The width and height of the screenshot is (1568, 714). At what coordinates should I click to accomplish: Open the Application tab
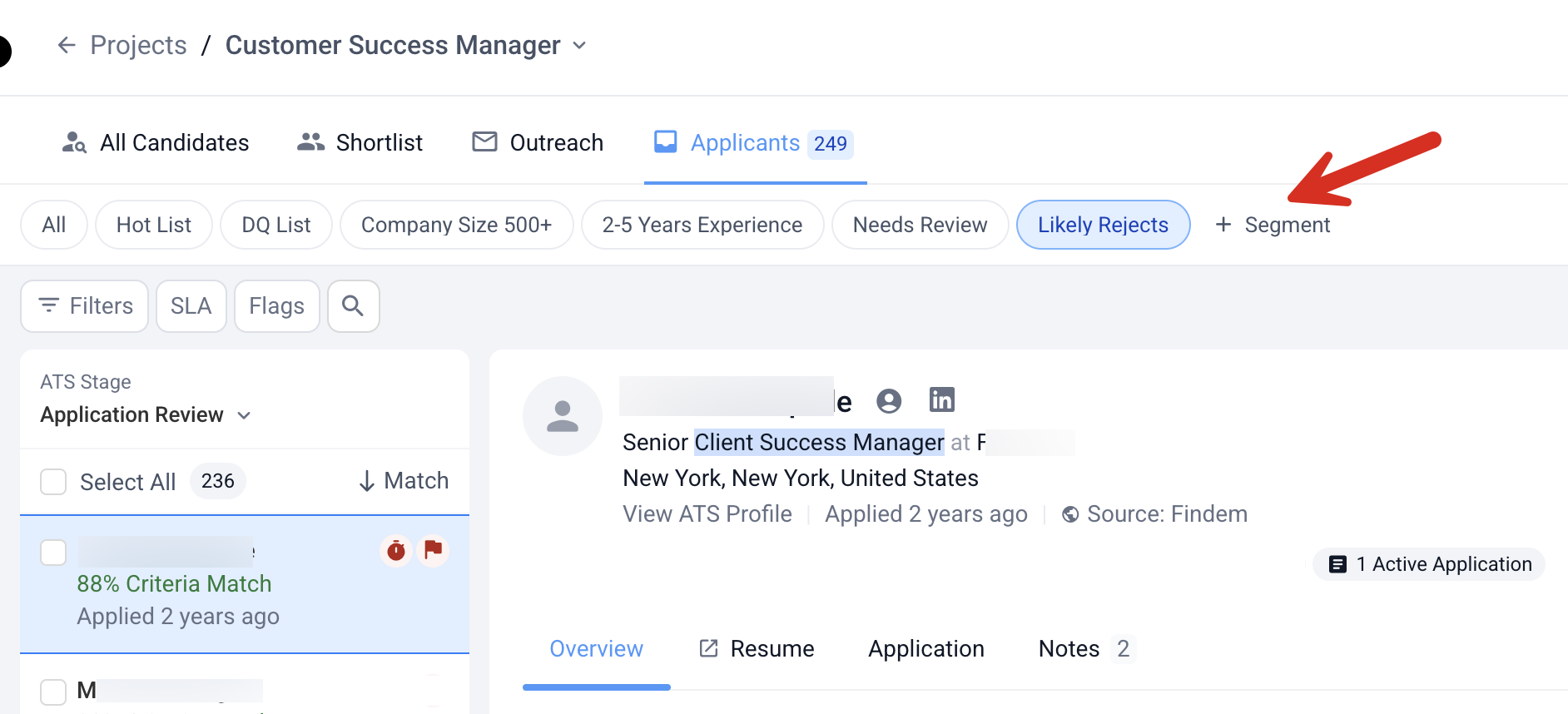click(926, 649)
